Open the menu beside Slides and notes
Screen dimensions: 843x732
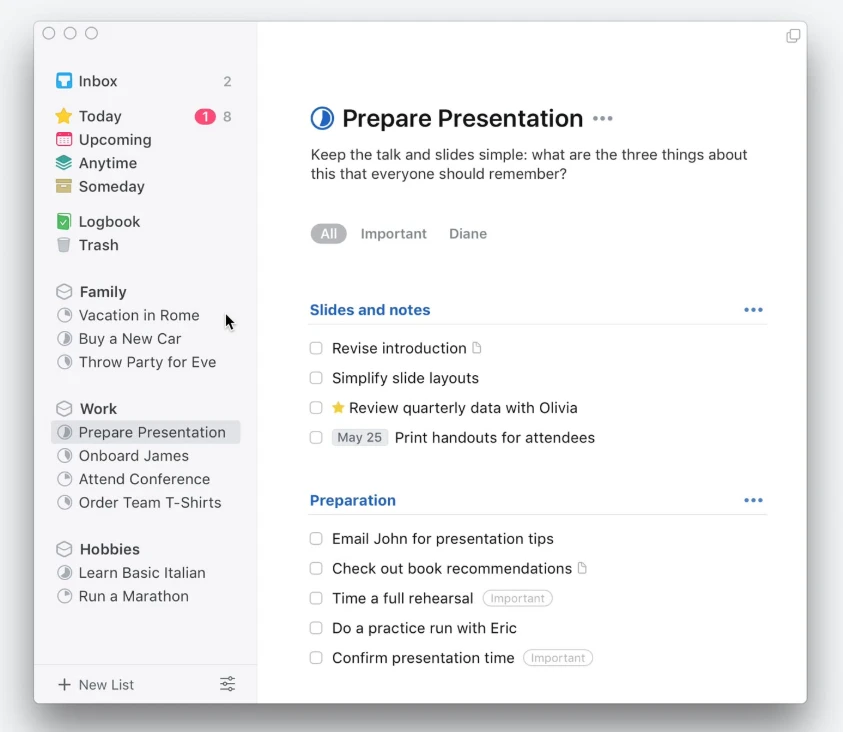753,310
